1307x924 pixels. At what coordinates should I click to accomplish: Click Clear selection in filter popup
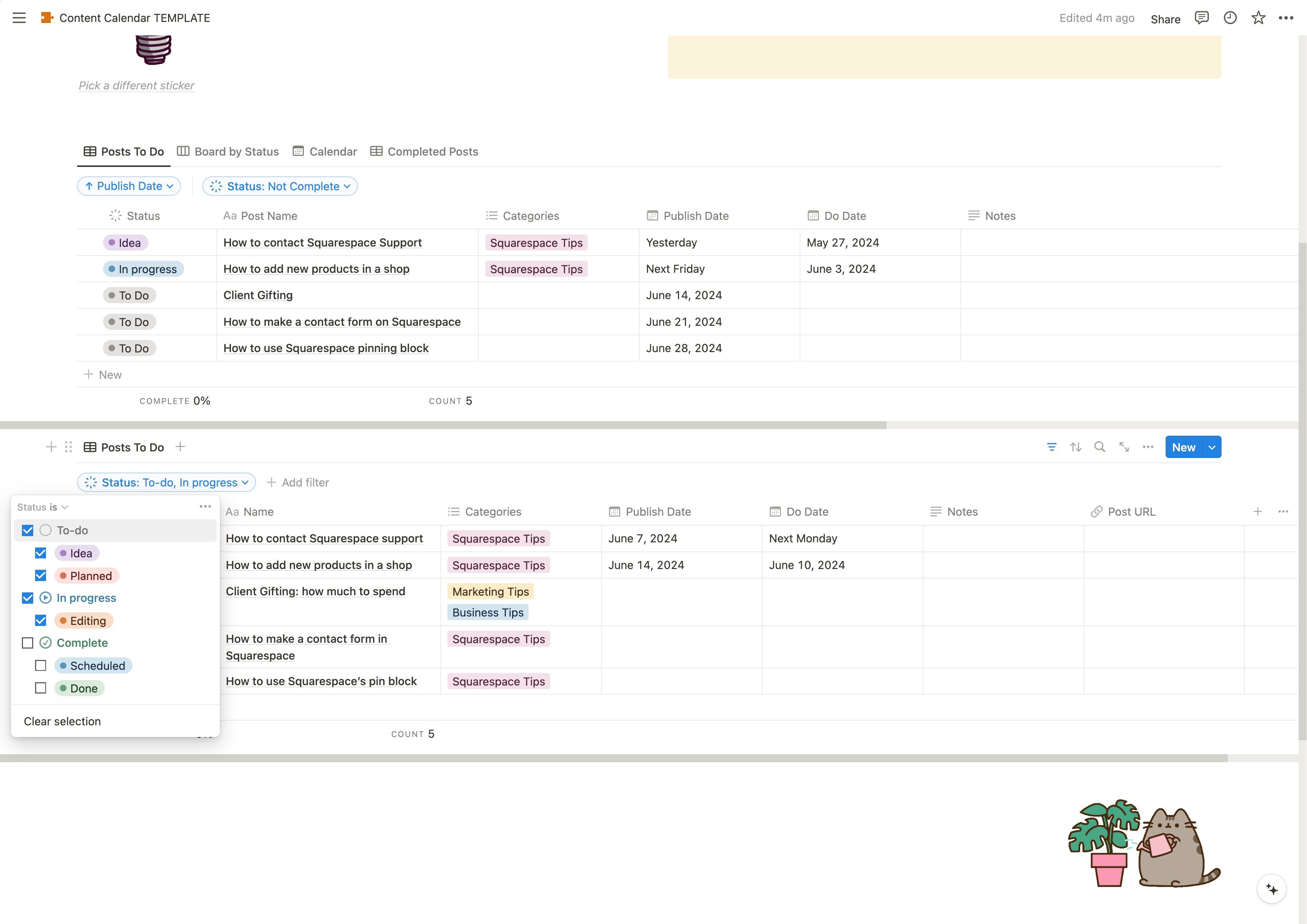tap(62, 721)
